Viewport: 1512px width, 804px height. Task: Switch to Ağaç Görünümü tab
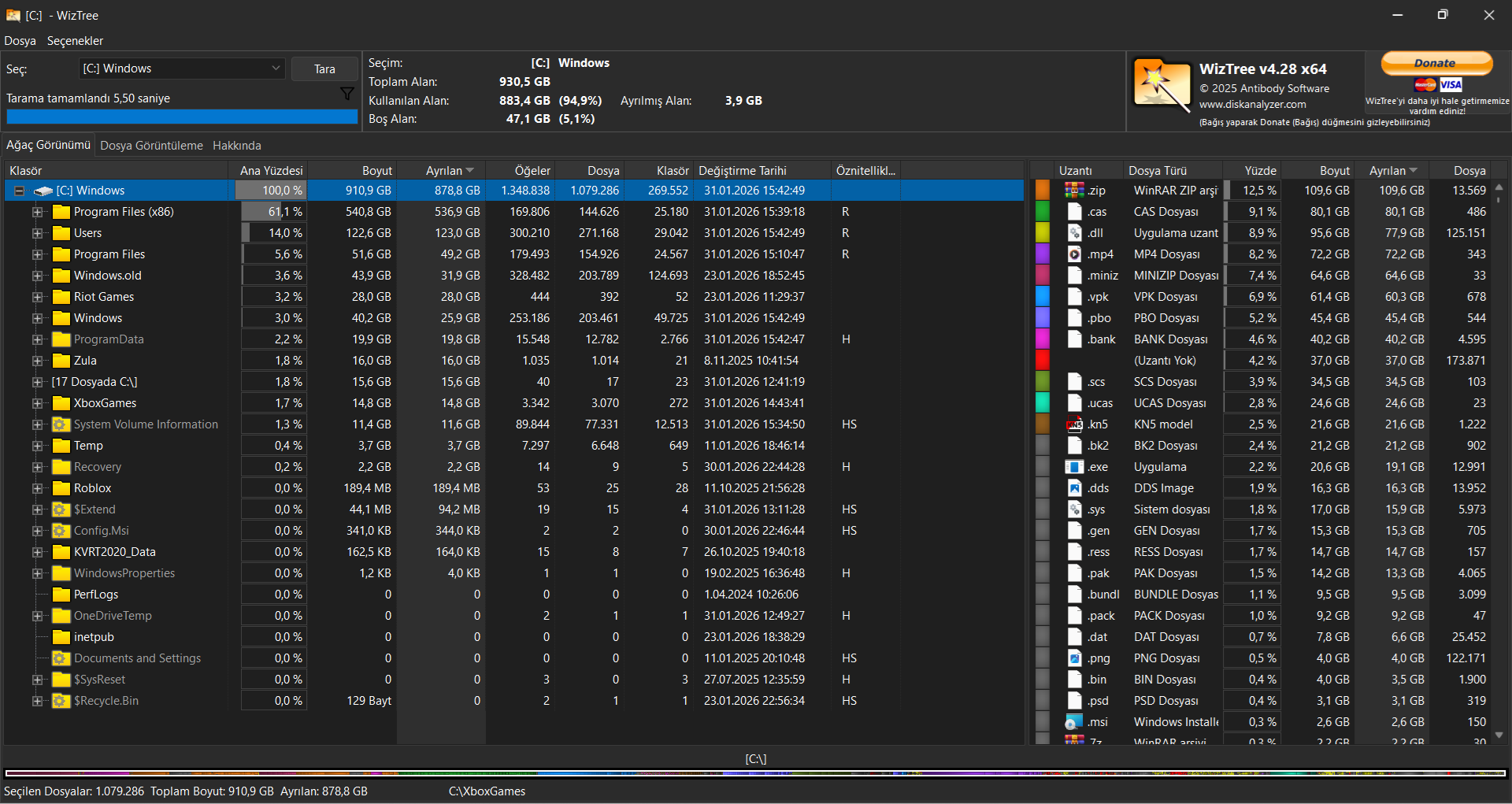point(49,145)
